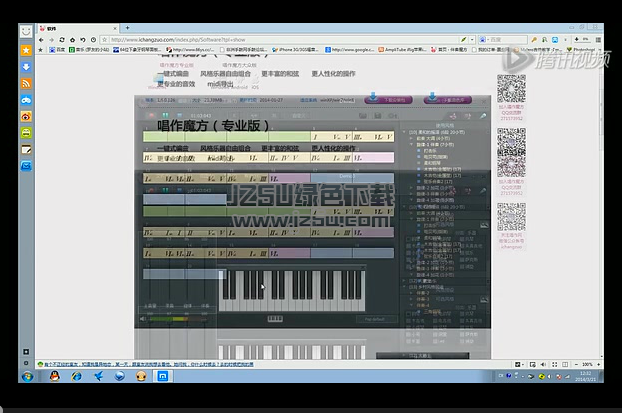Click the Windows Start button

[27, 375]
